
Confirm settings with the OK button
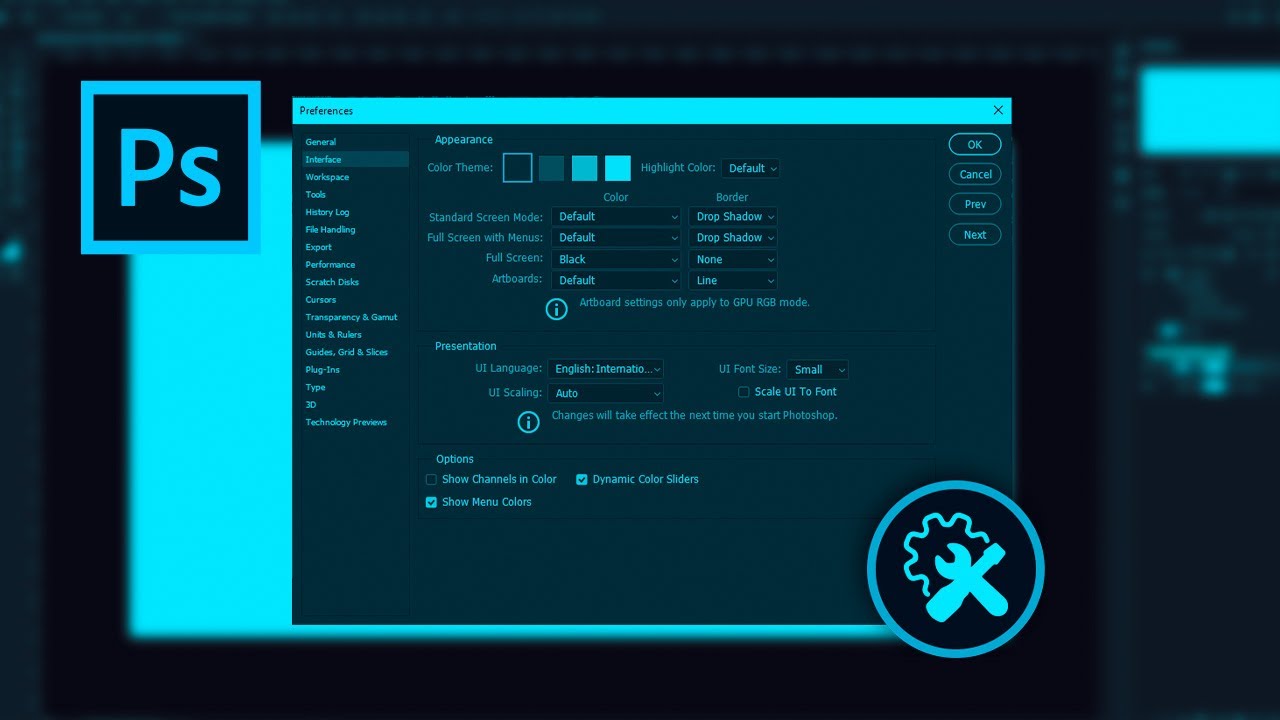pyautogui.click(x=975, y=144)
